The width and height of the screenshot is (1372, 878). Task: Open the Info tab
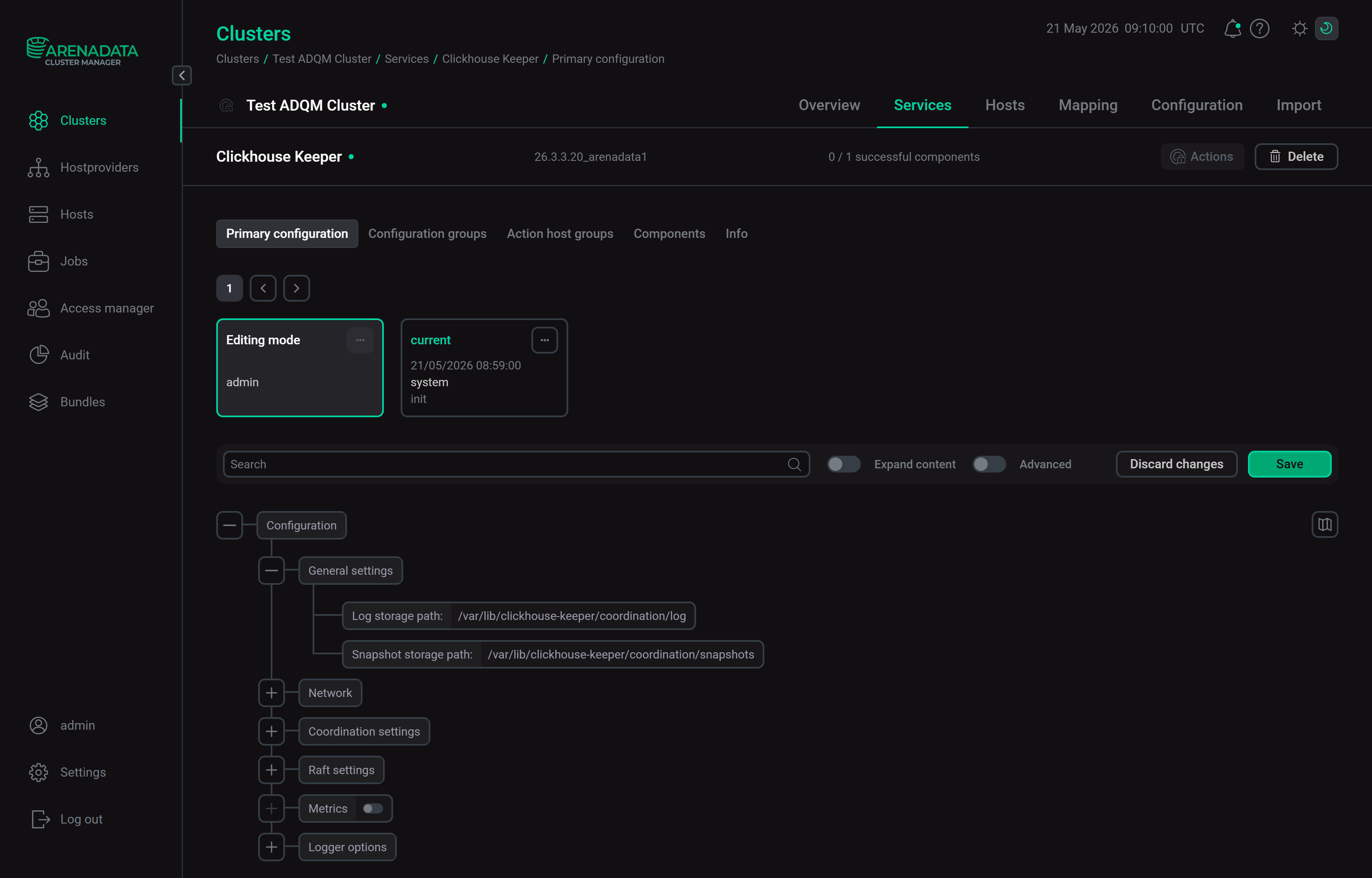pyautogui.click(x=736, y=234)
